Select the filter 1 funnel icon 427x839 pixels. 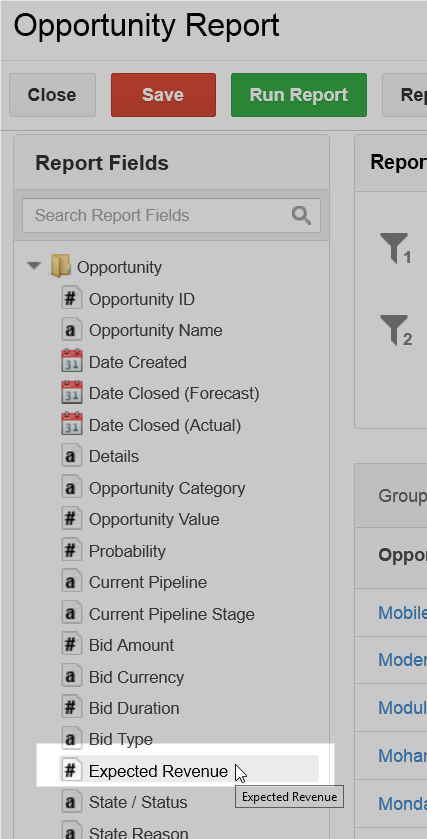[x=394, y=248]
